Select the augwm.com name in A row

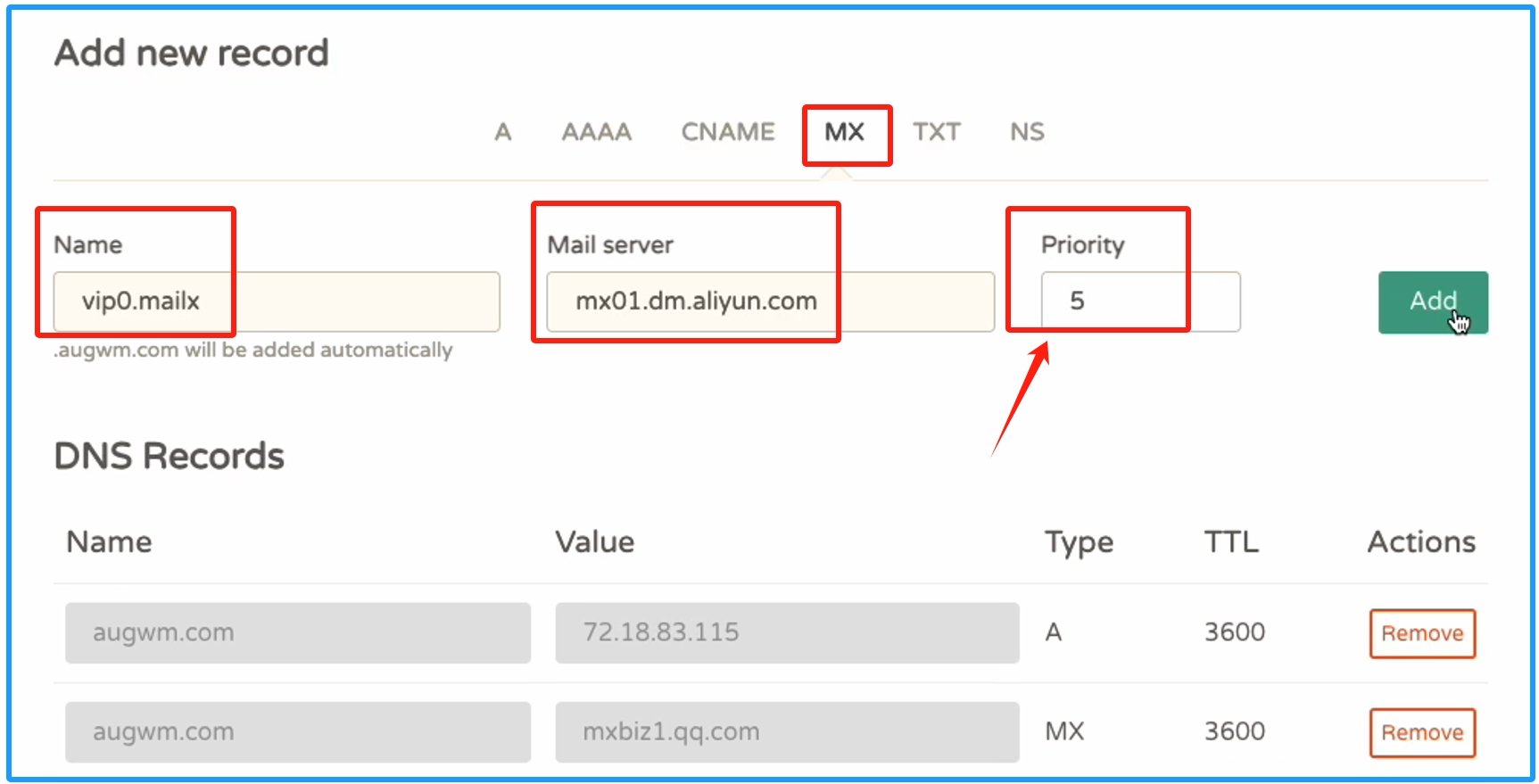[x=298, y=632]
